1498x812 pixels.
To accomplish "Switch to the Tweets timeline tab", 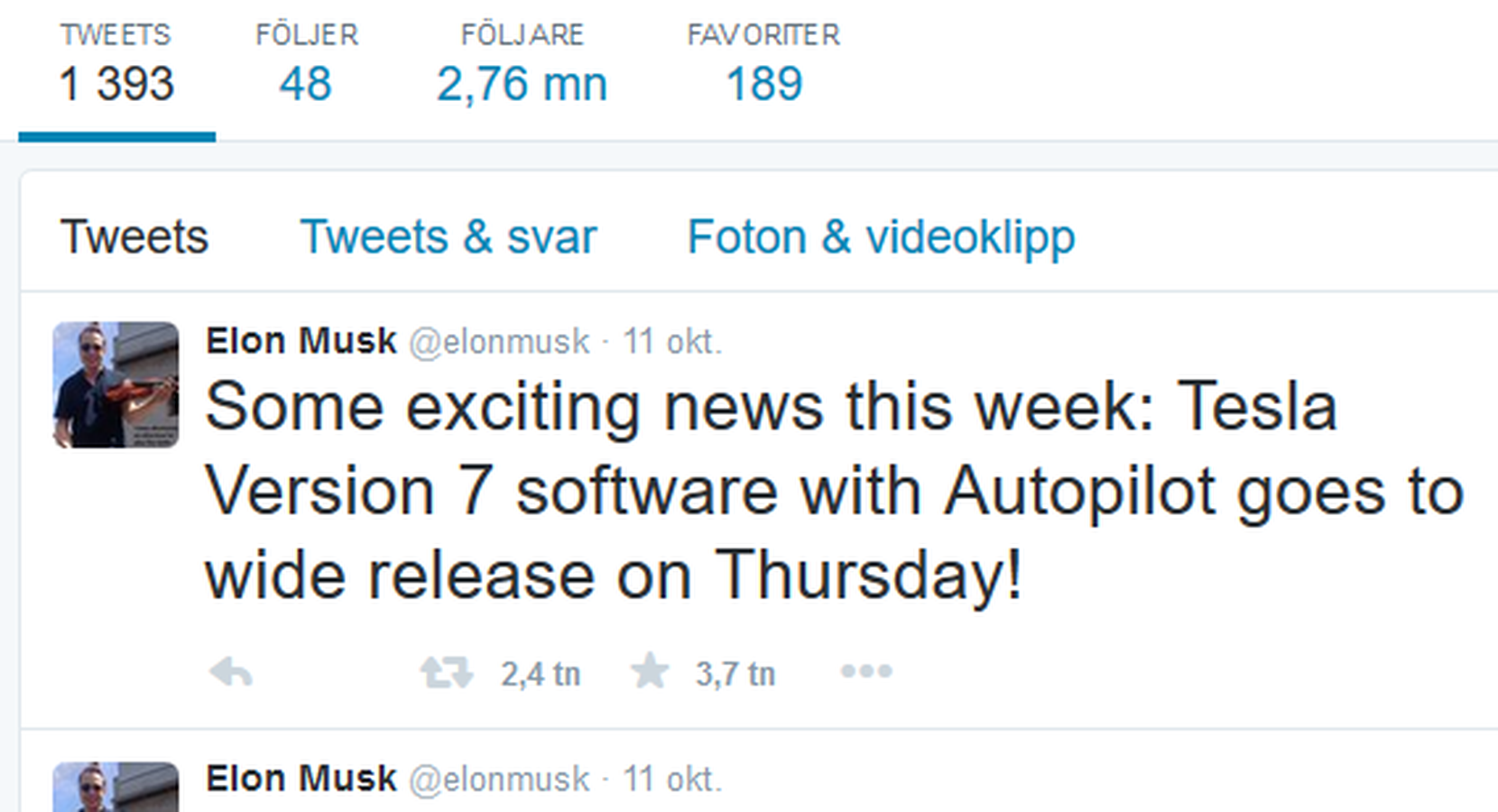I will click(x=134, y=237).
